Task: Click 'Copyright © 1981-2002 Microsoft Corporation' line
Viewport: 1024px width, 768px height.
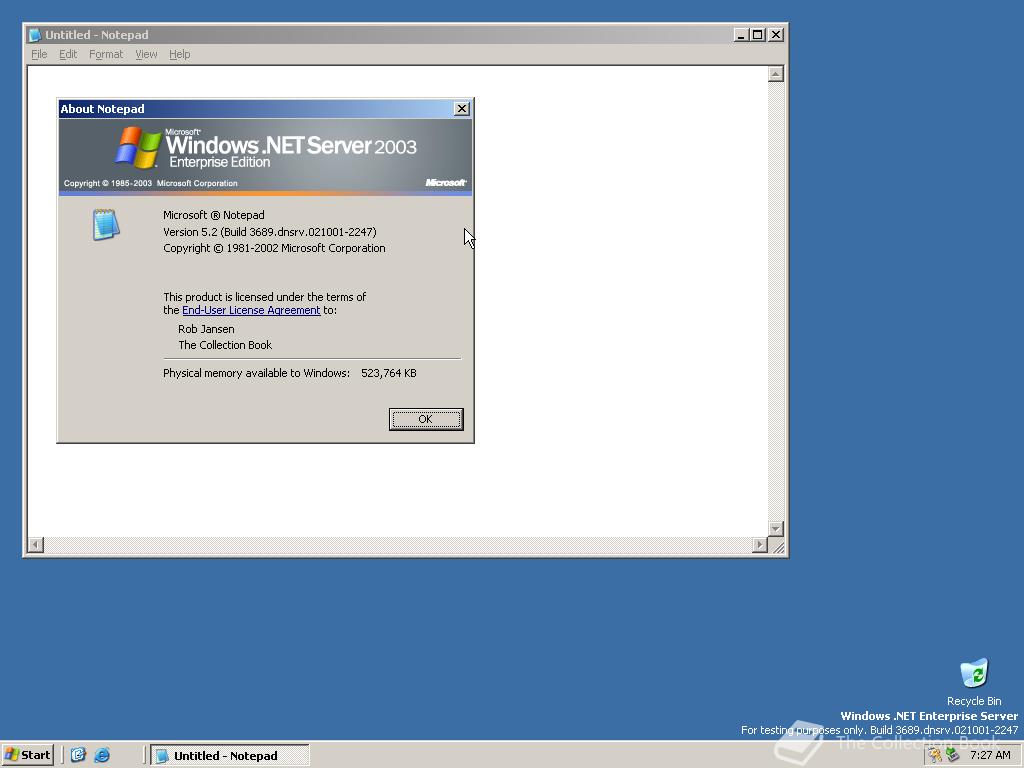Action: click(x=274, y=248)
